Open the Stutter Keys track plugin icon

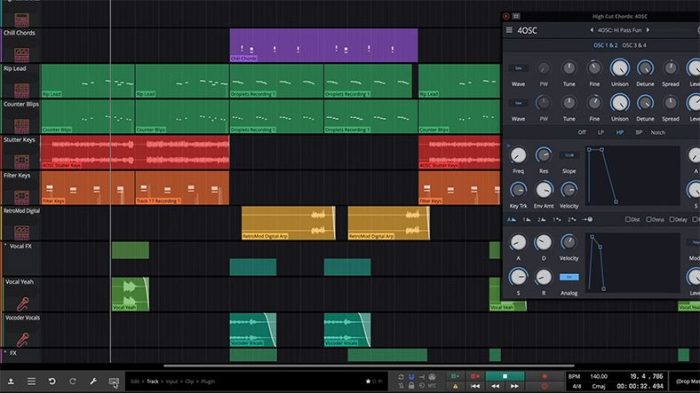21,161
